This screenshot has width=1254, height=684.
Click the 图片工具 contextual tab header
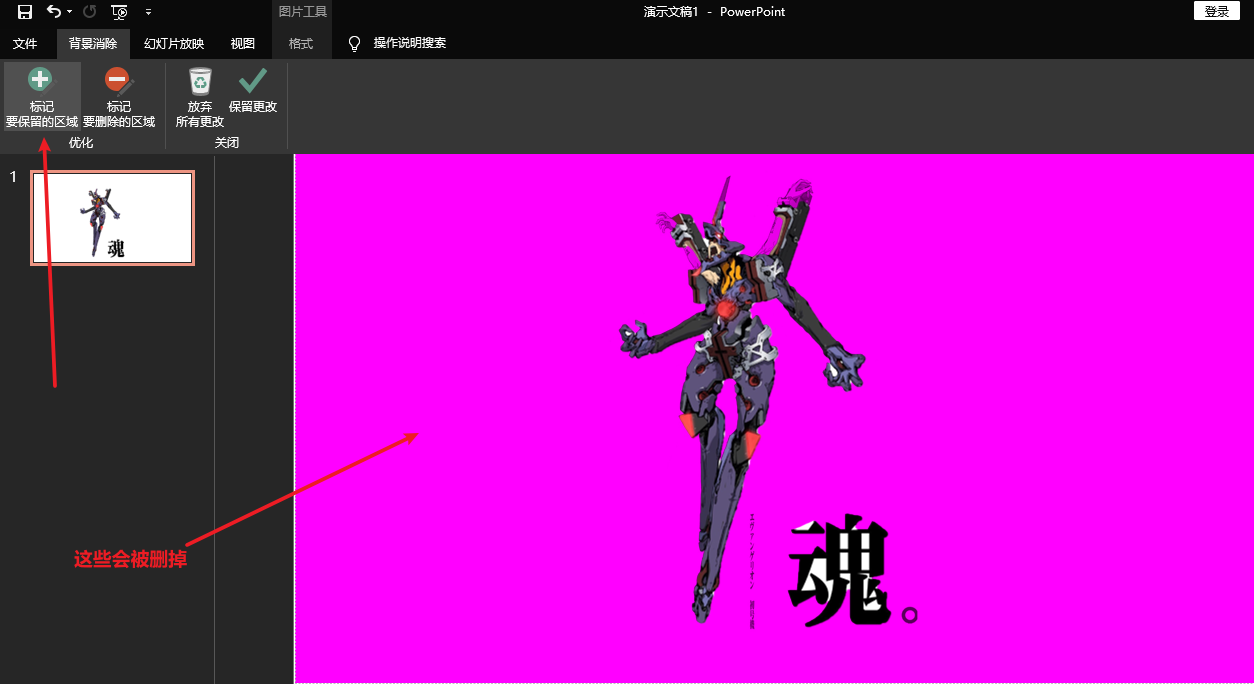click(302, 12)
